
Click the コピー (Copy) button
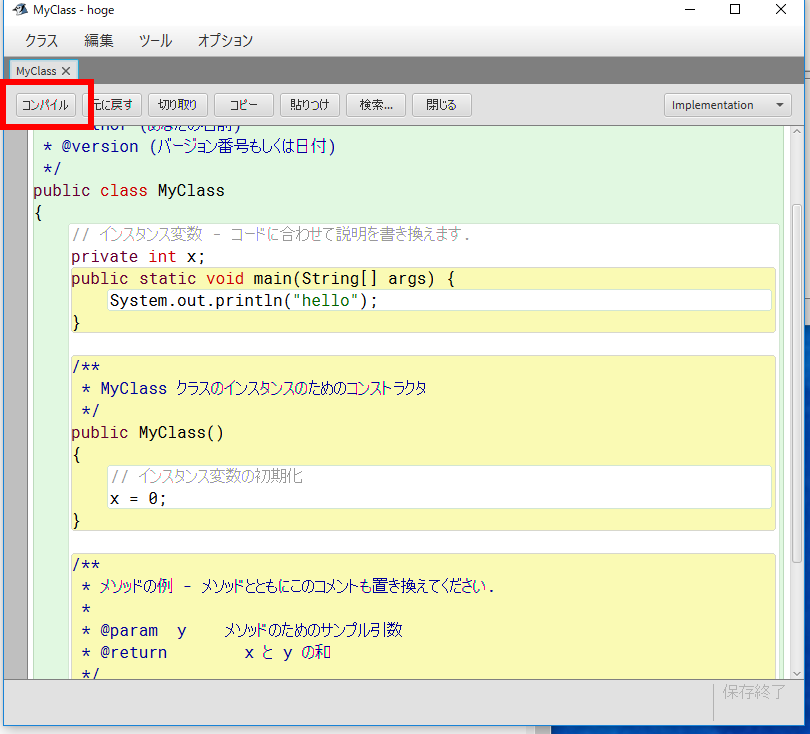click(x=243, y=105)
